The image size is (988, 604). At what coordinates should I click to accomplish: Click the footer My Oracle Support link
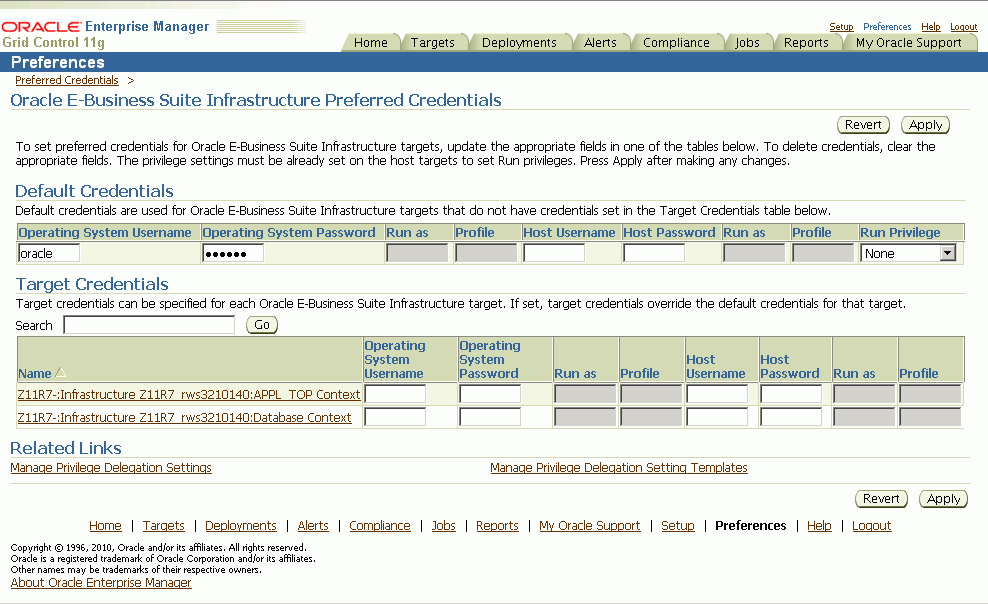[590, 526]
